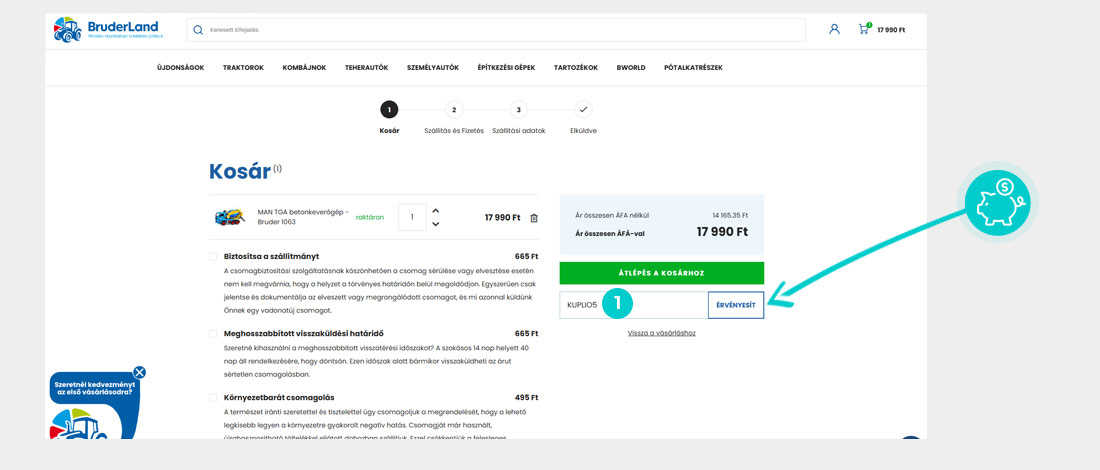Viewport: 1100px width, 470px height.
Task: Go to step 2 Szállítás és Fizetés
Action: point(454,110)
